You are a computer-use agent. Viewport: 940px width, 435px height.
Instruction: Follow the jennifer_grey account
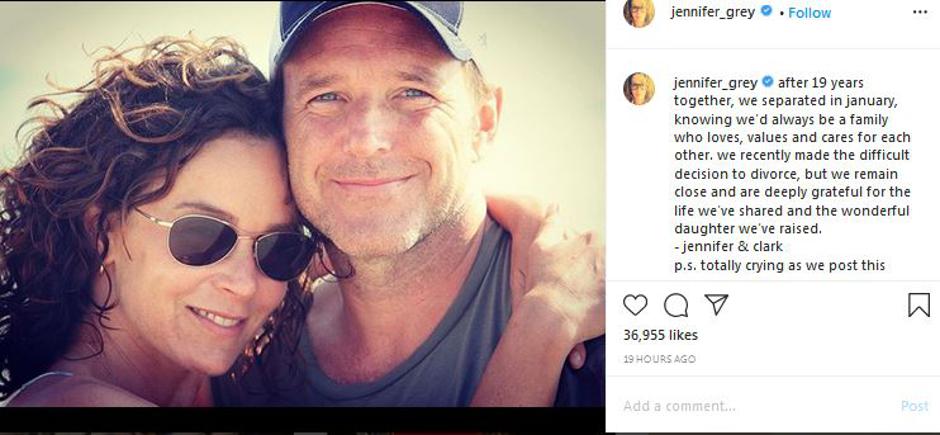[810, 12]
